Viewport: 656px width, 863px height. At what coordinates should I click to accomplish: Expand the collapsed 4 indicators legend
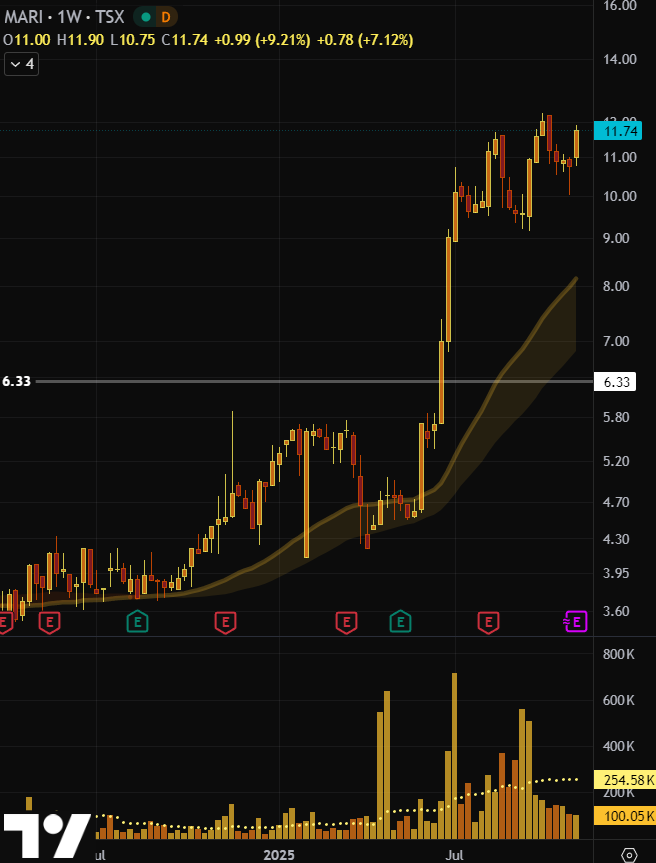[x=21, y=64]
